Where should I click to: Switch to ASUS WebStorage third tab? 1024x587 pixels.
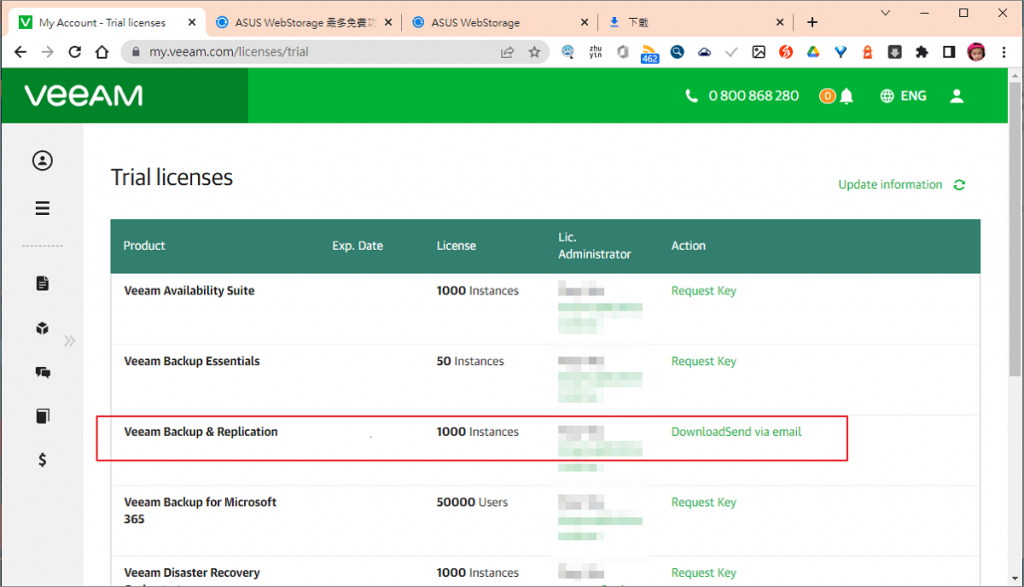(x=500, y=22)
